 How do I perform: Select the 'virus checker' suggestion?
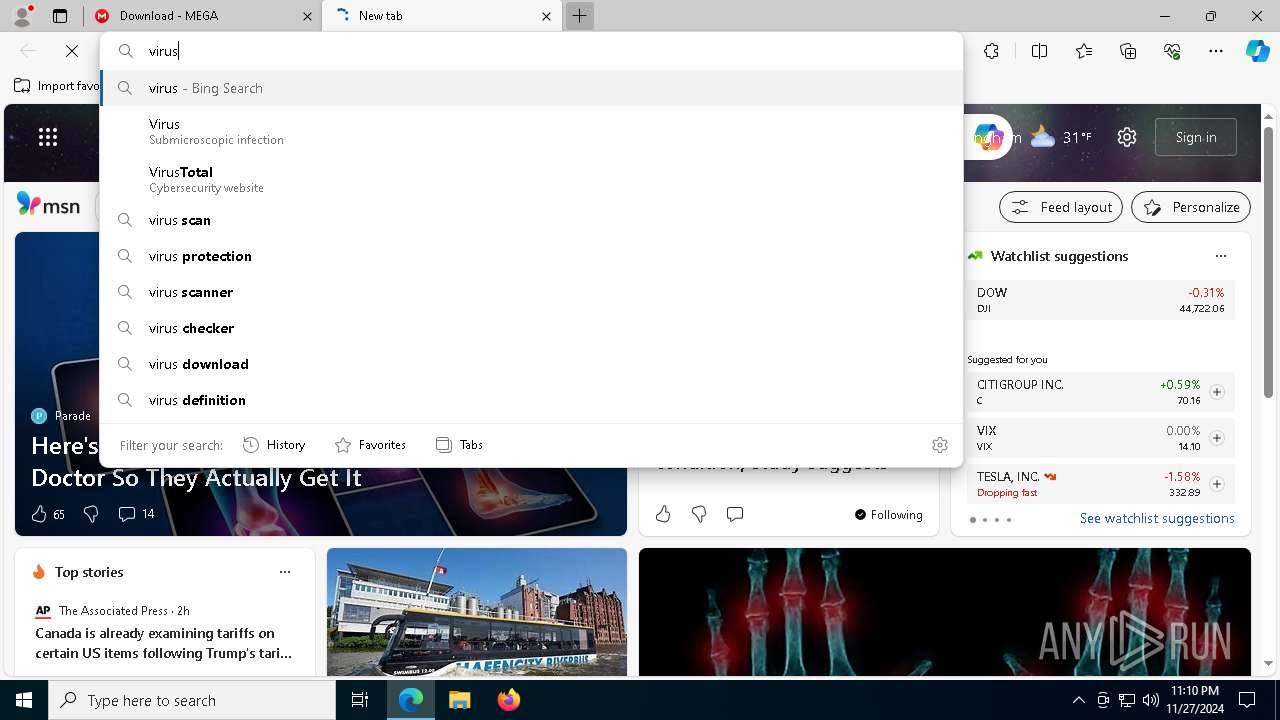click(531, 328)
